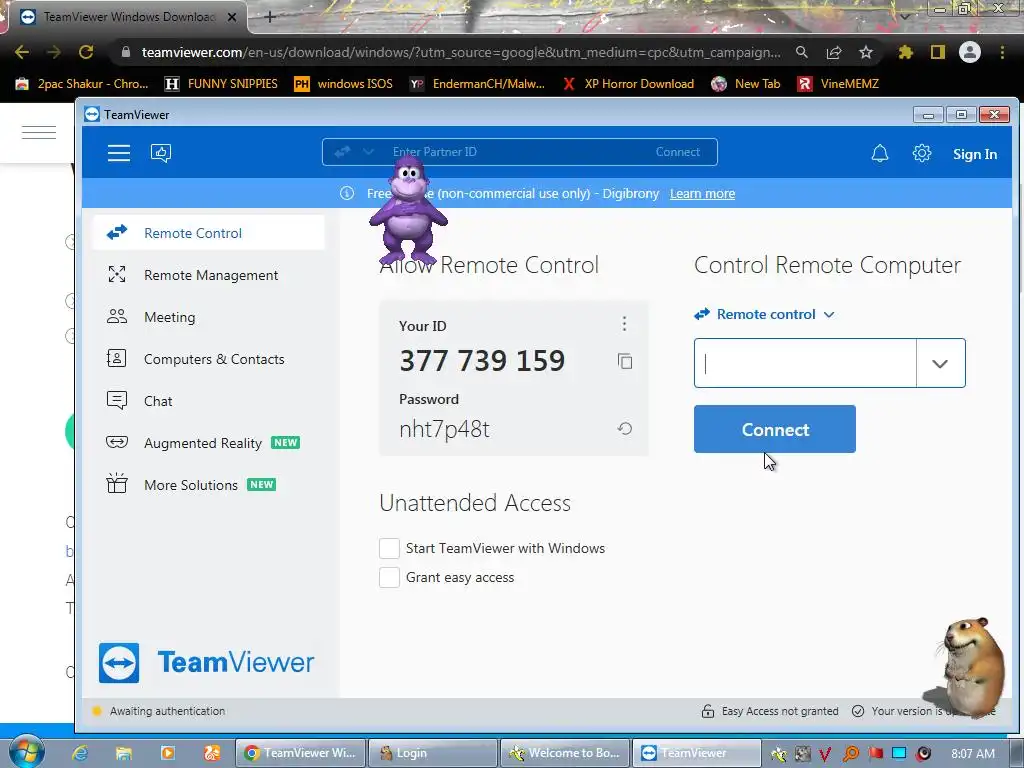The height and width of the screenshot is (768, 1024).
Task: Click Your ID number 377 739 159
Action: [482, 360]
